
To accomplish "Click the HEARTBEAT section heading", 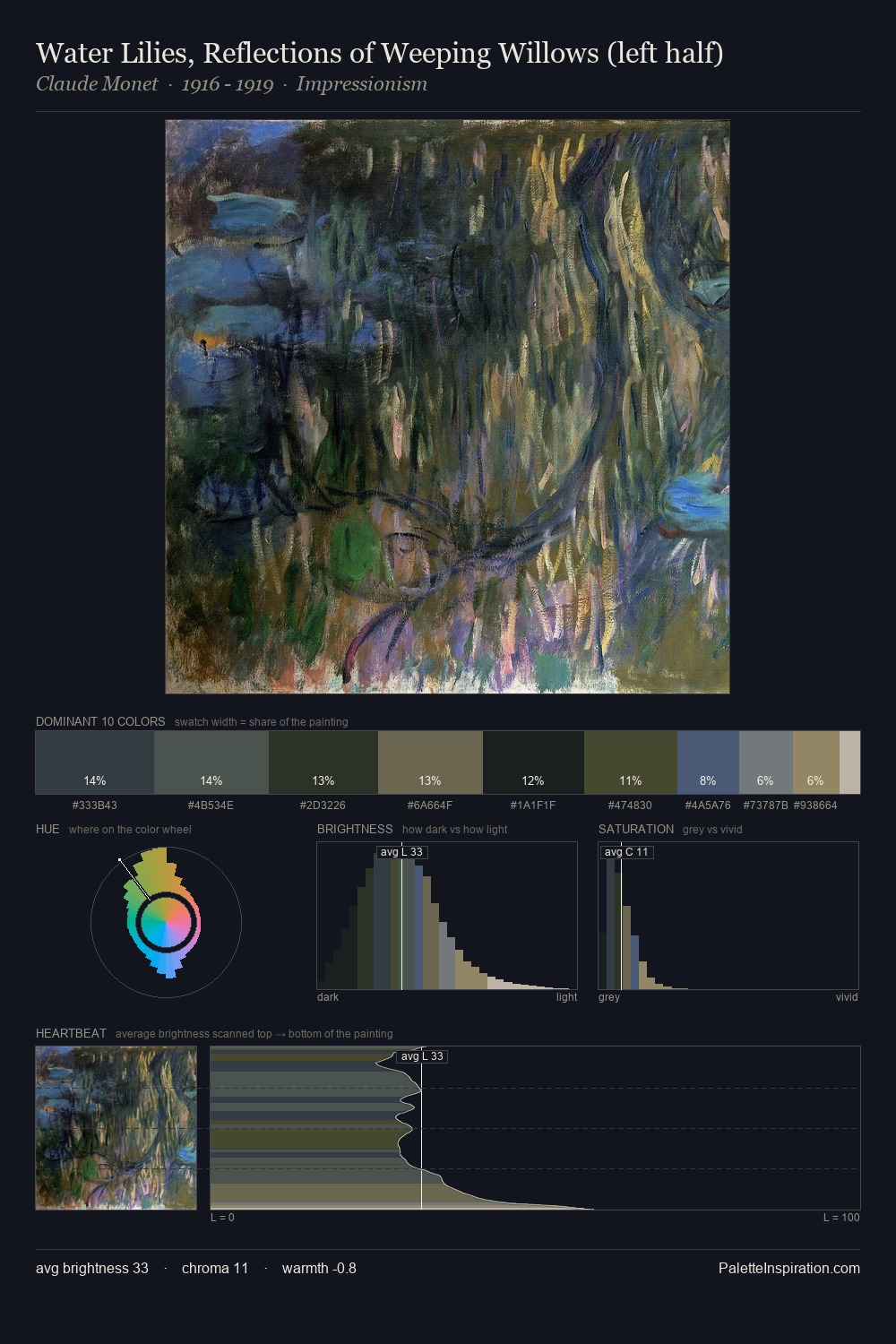I will tap(71, 1033).
